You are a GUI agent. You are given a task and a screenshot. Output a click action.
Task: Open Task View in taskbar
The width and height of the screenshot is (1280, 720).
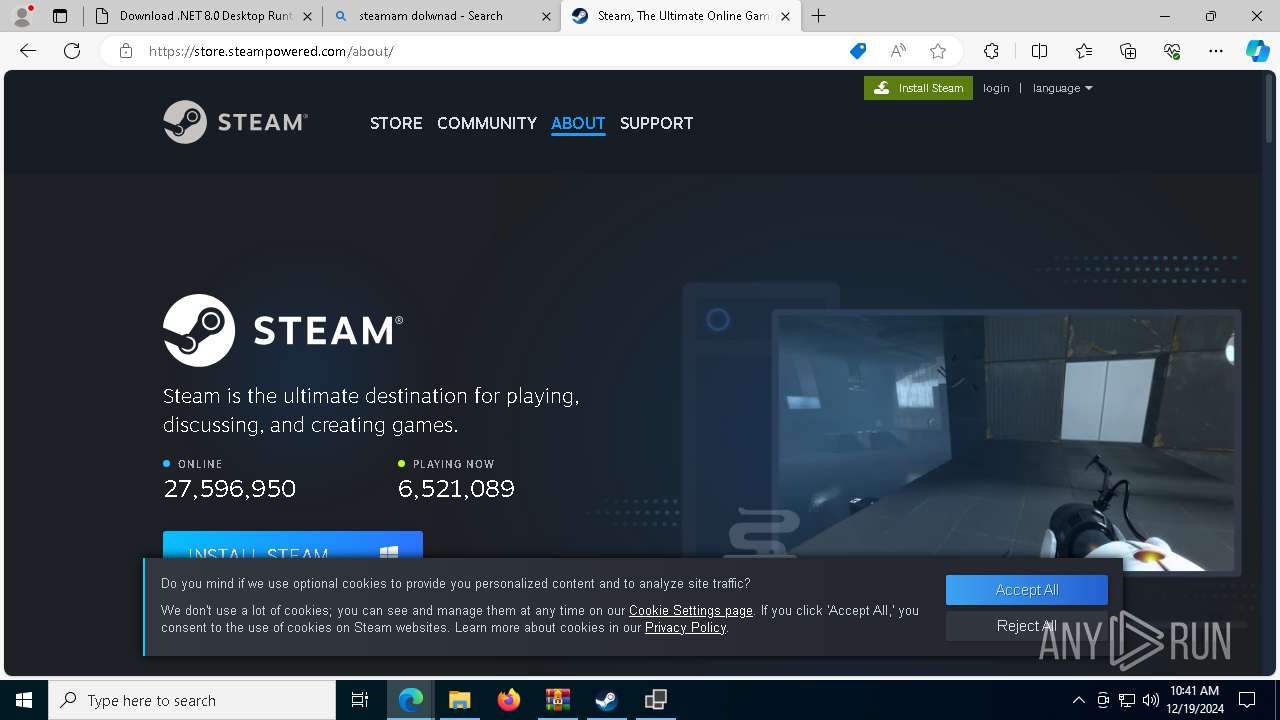[x=360, y=700]
